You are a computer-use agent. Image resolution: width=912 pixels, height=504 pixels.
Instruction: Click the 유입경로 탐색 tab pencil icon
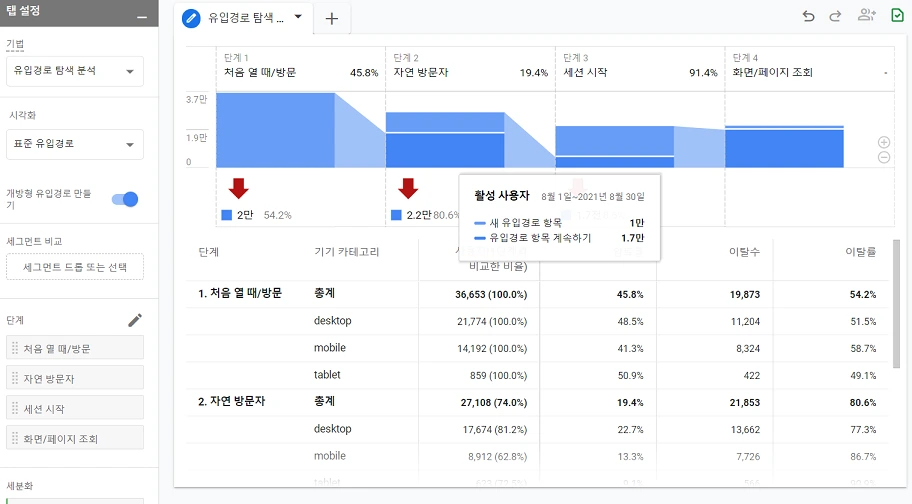coord(191,18)
